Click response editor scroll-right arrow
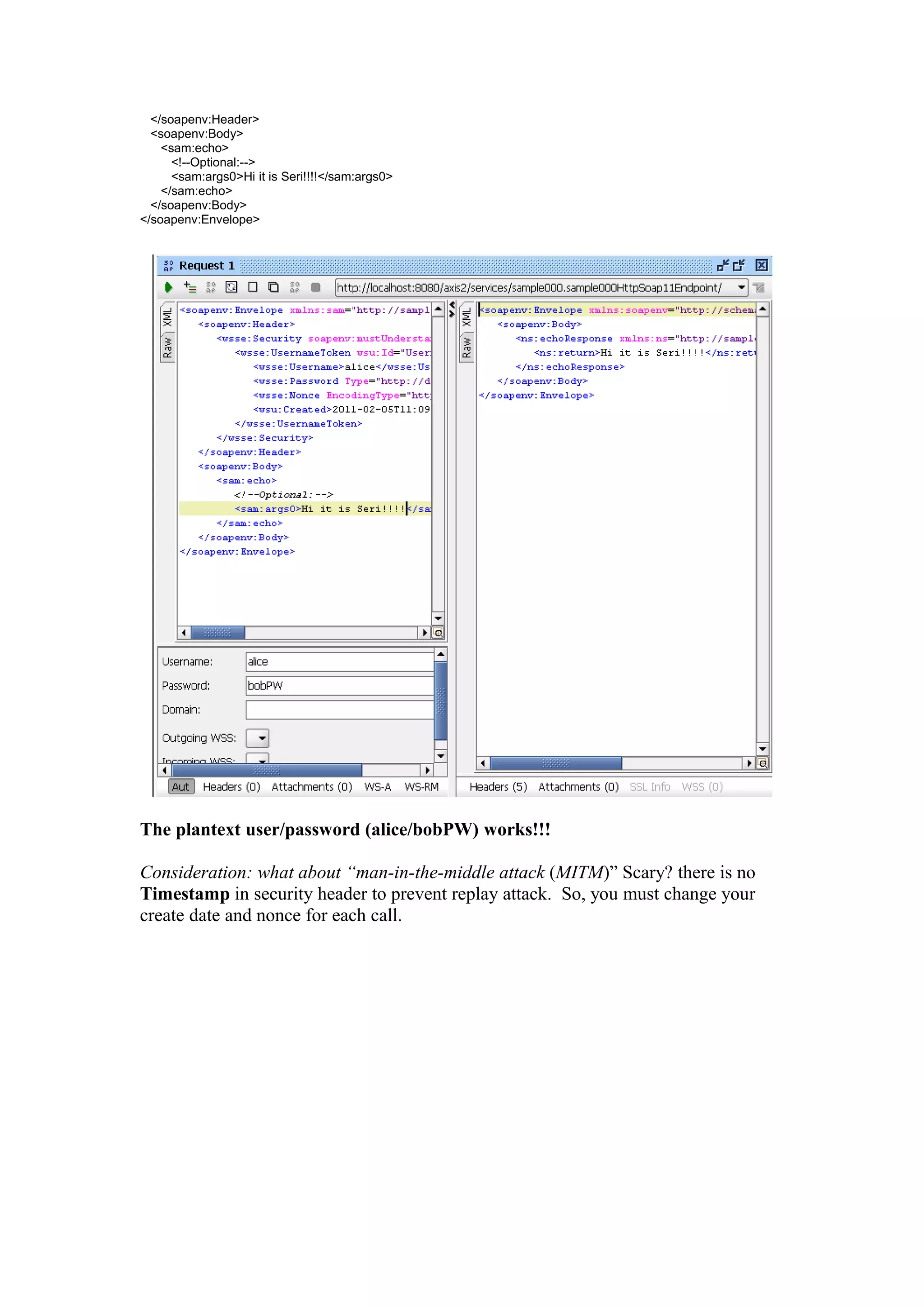Screen dimensions: 924x1308 click(749, 763)
